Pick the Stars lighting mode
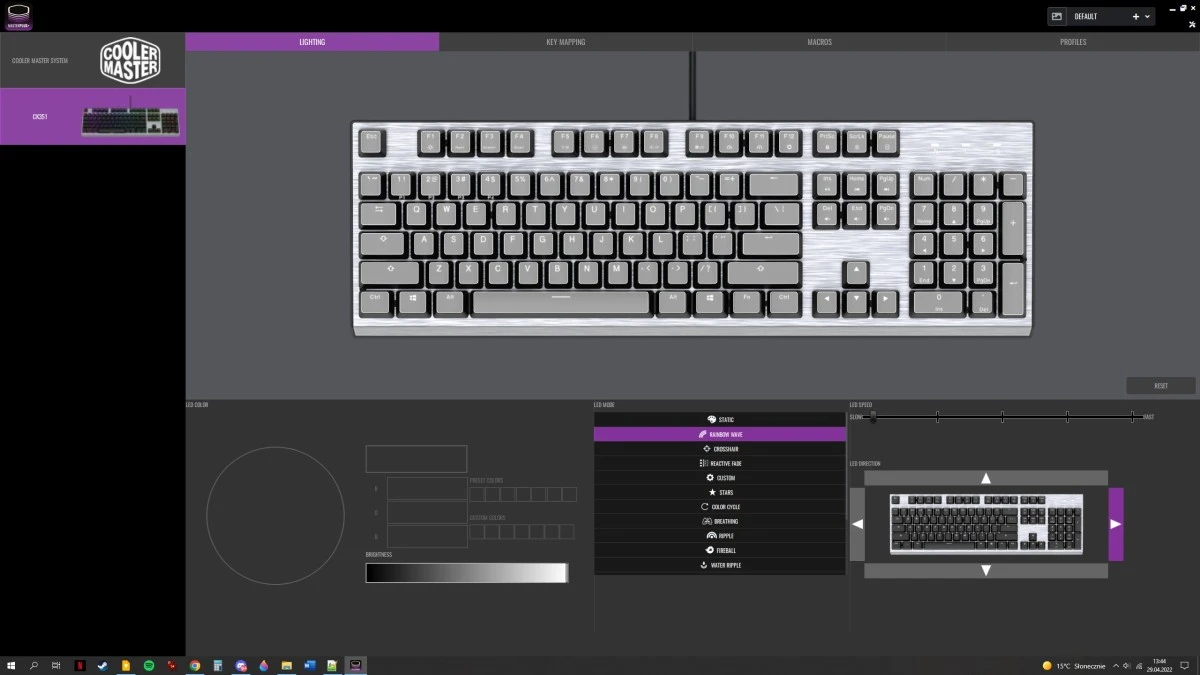Screen dimensions: 1200x675 [x=720, y=493]
